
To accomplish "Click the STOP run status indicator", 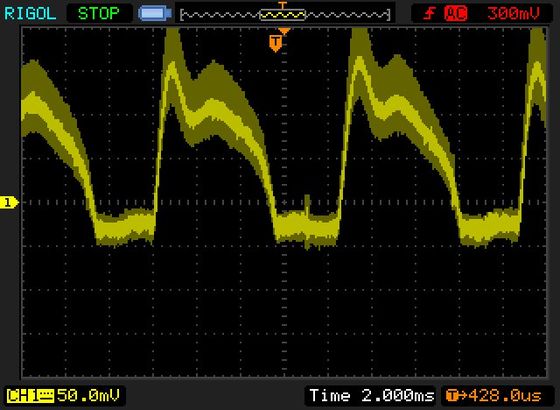I will click(x=99, y=14).
